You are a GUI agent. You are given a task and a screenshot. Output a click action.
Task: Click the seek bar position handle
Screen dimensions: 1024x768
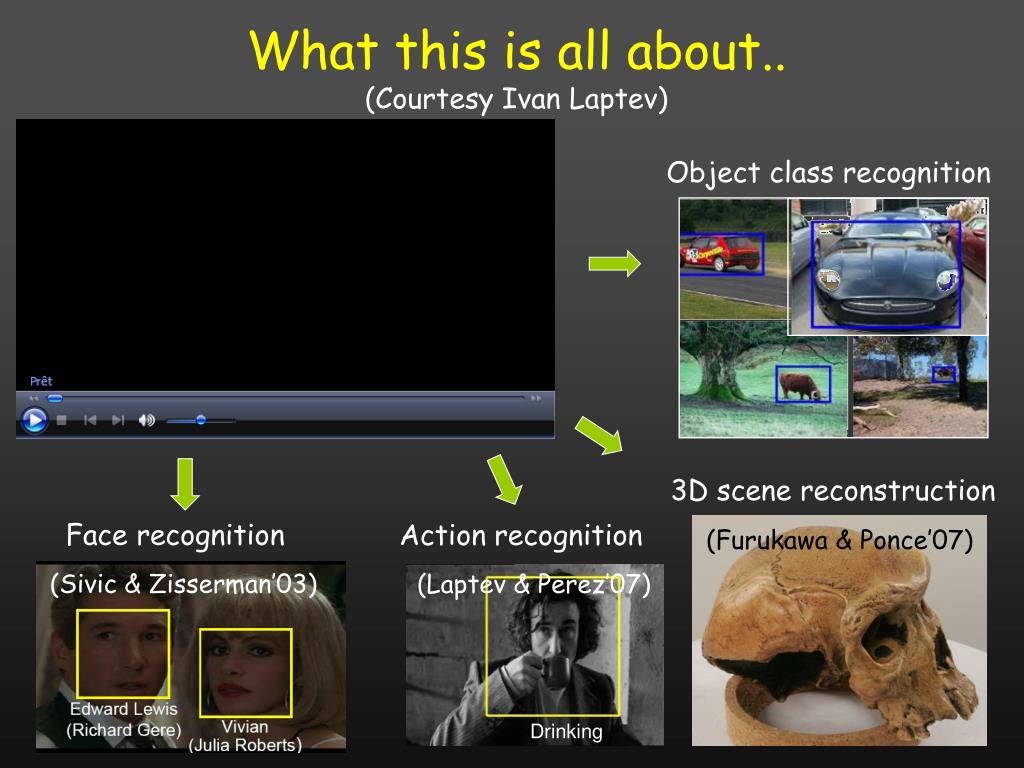(x=55, y=398)
